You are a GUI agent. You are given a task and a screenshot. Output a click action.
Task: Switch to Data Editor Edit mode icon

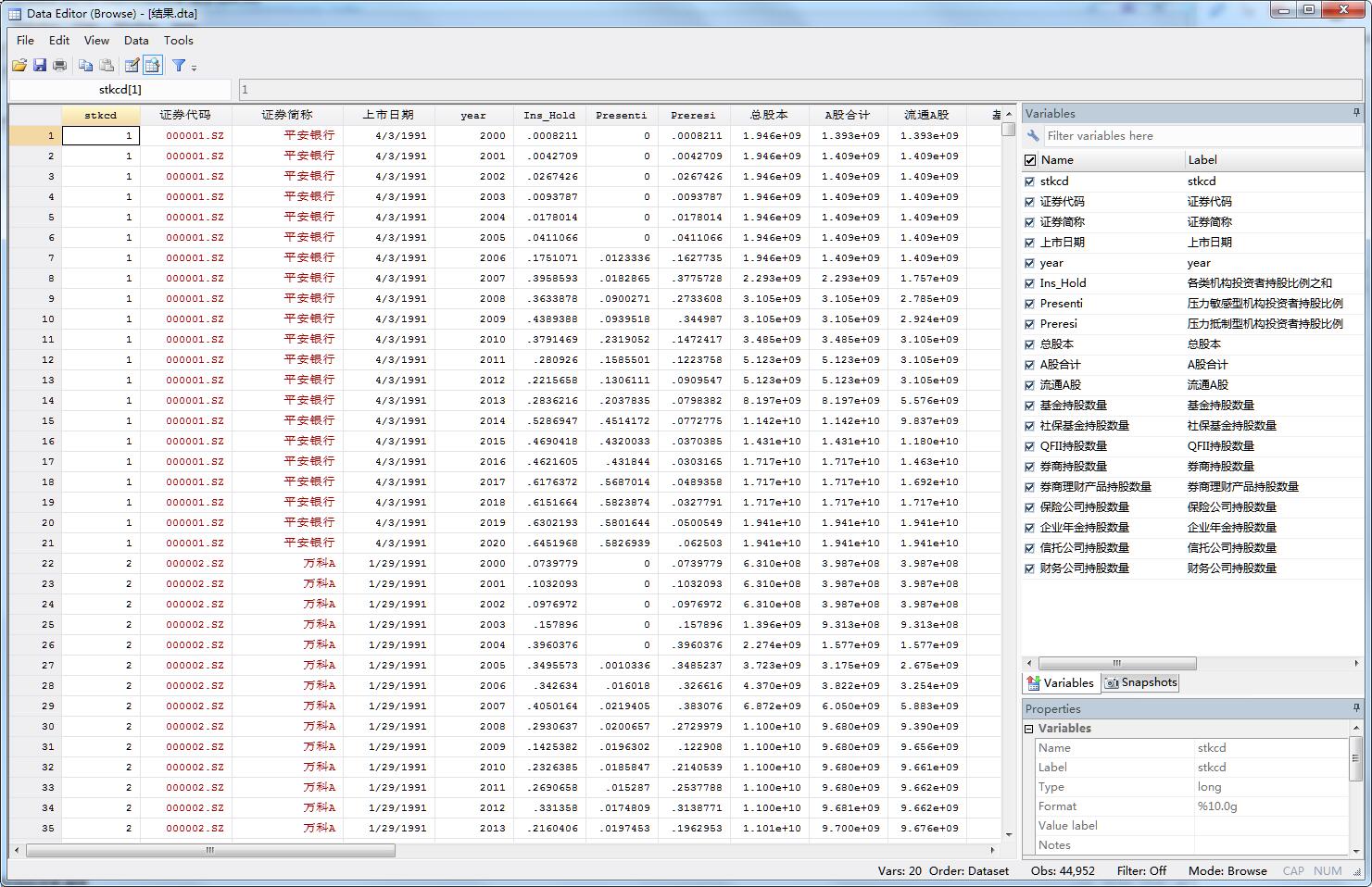[132, 65]
